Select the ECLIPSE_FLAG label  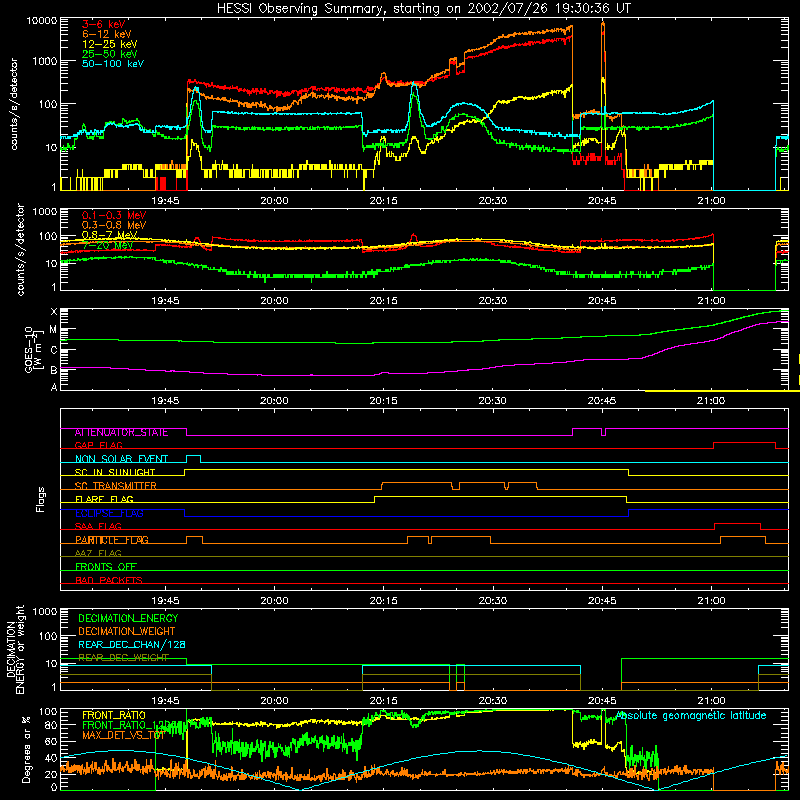click(109, 513)
